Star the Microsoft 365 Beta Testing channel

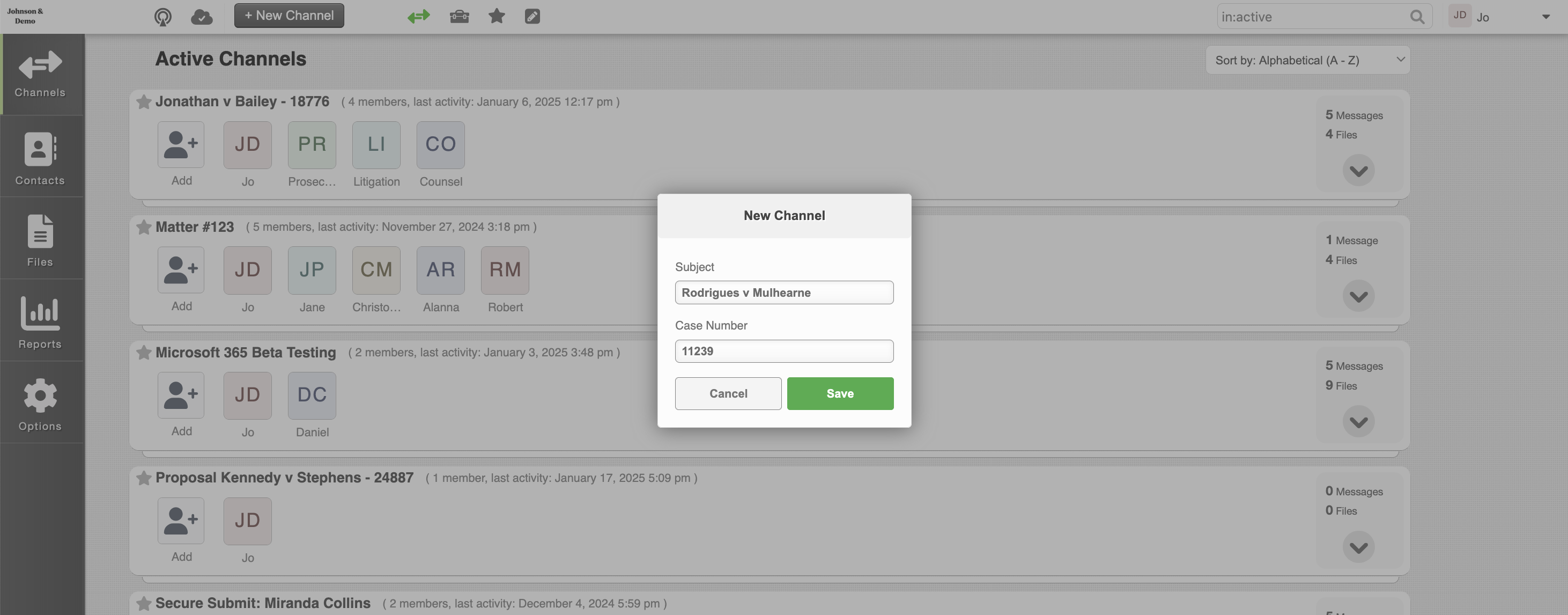(x=144, y=353)
